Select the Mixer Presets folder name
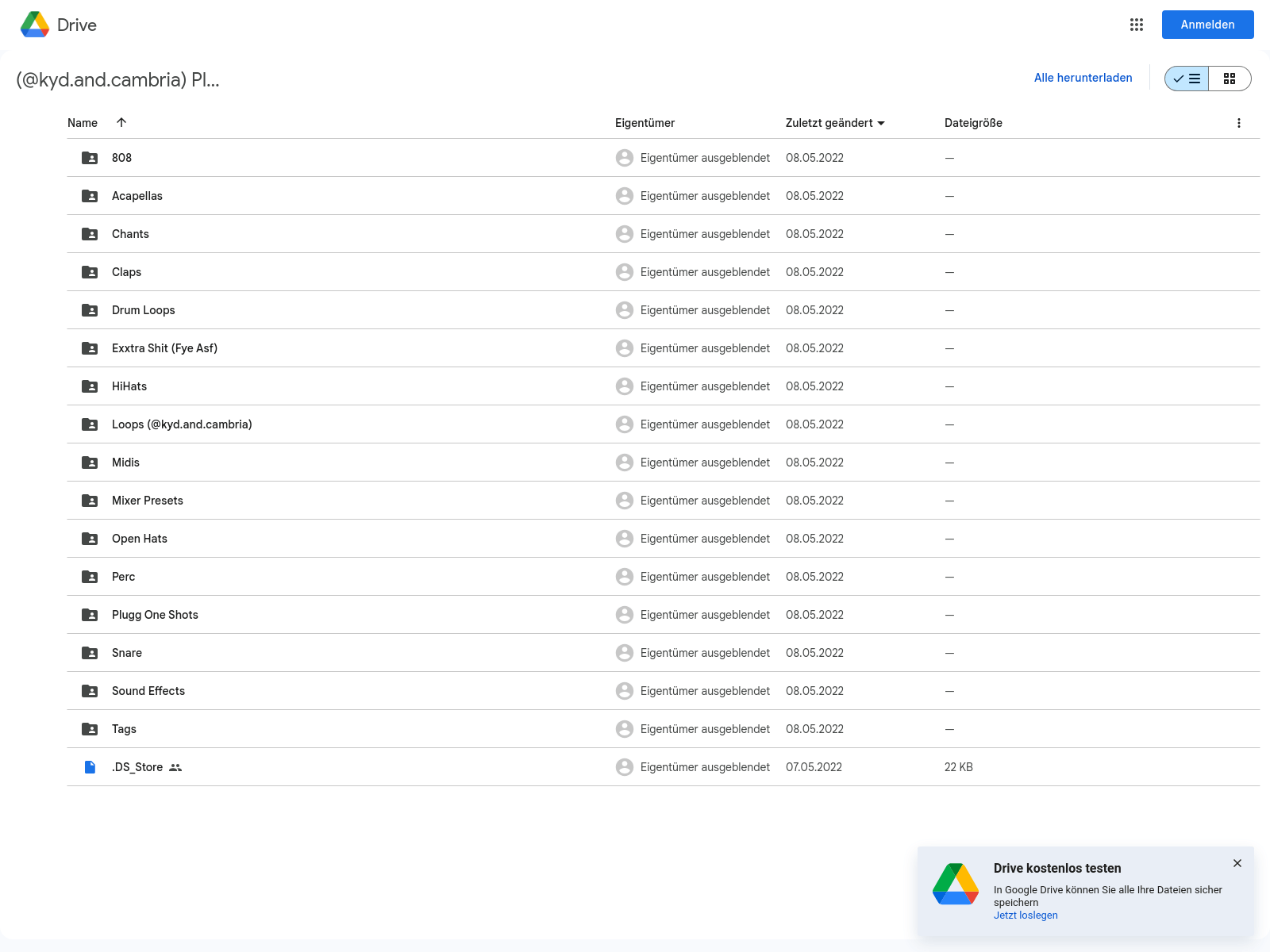Image resolution: width=1270 pixels, height=952 pixels. 148,501
